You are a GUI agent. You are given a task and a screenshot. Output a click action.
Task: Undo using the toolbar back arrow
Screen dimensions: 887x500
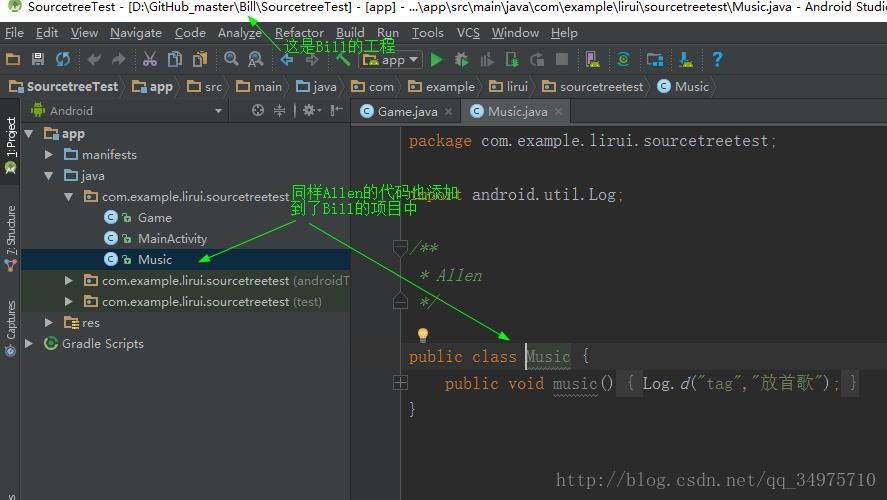pyautogui.click(x=94, y=59)
